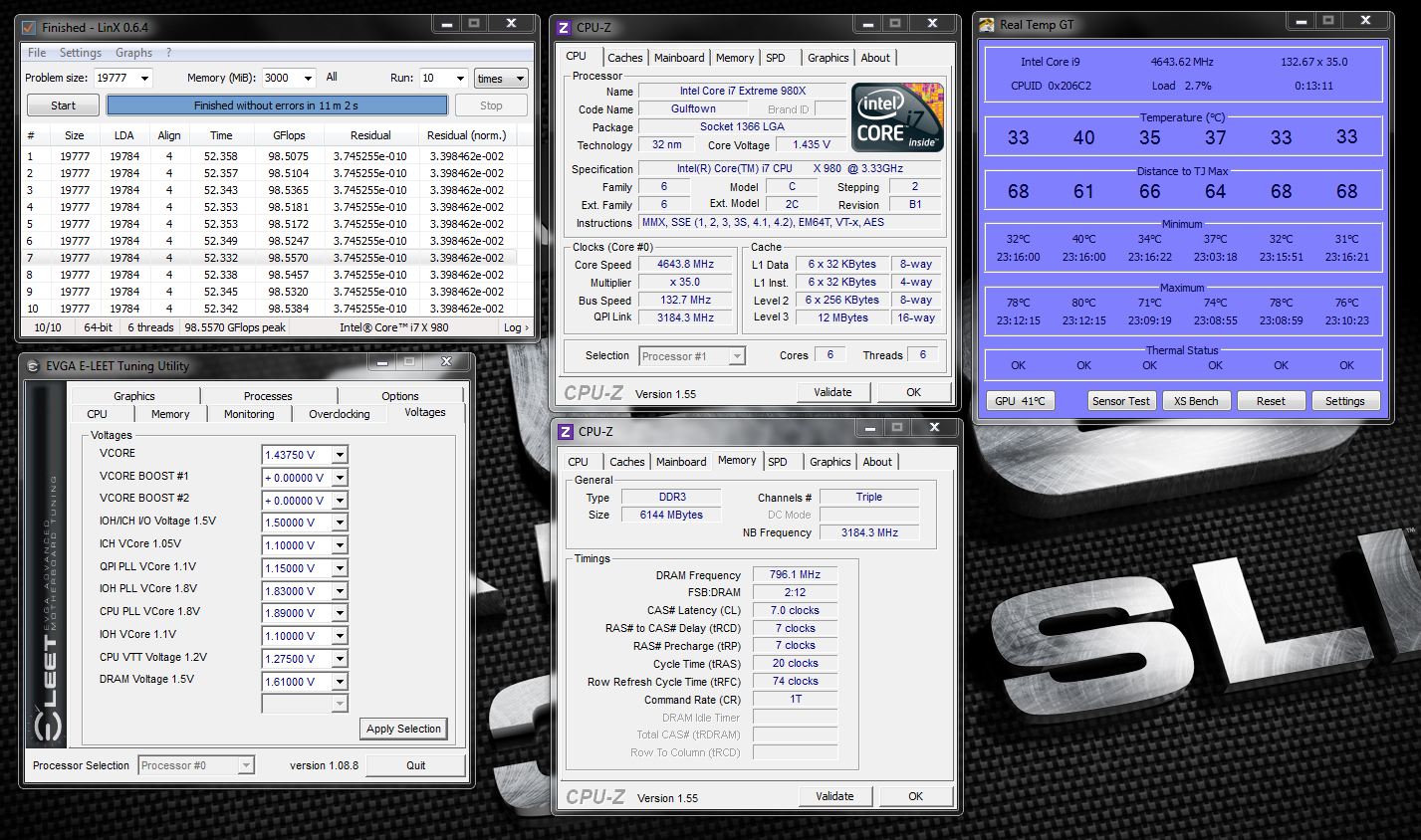Switch to Monitoring tab in EVGA E-LEET

click(249, 414)
